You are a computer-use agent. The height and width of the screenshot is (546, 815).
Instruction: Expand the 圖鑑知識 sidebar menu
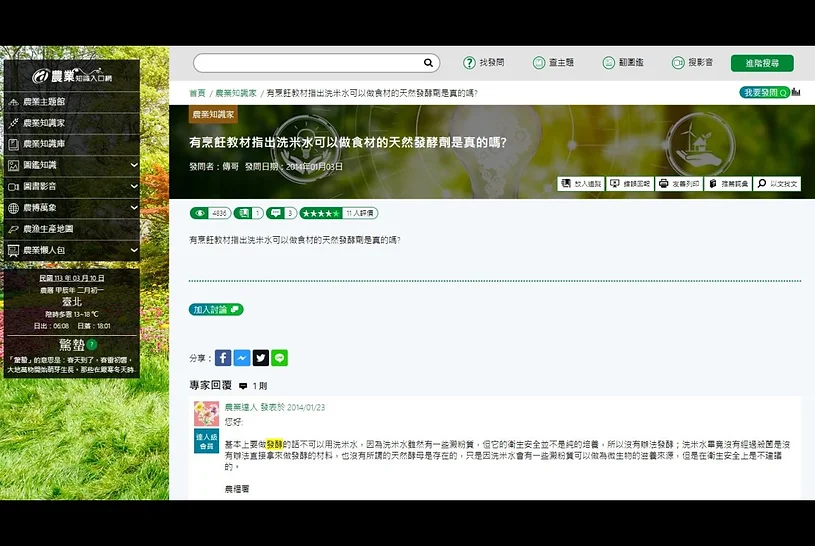tap(134, 165)
